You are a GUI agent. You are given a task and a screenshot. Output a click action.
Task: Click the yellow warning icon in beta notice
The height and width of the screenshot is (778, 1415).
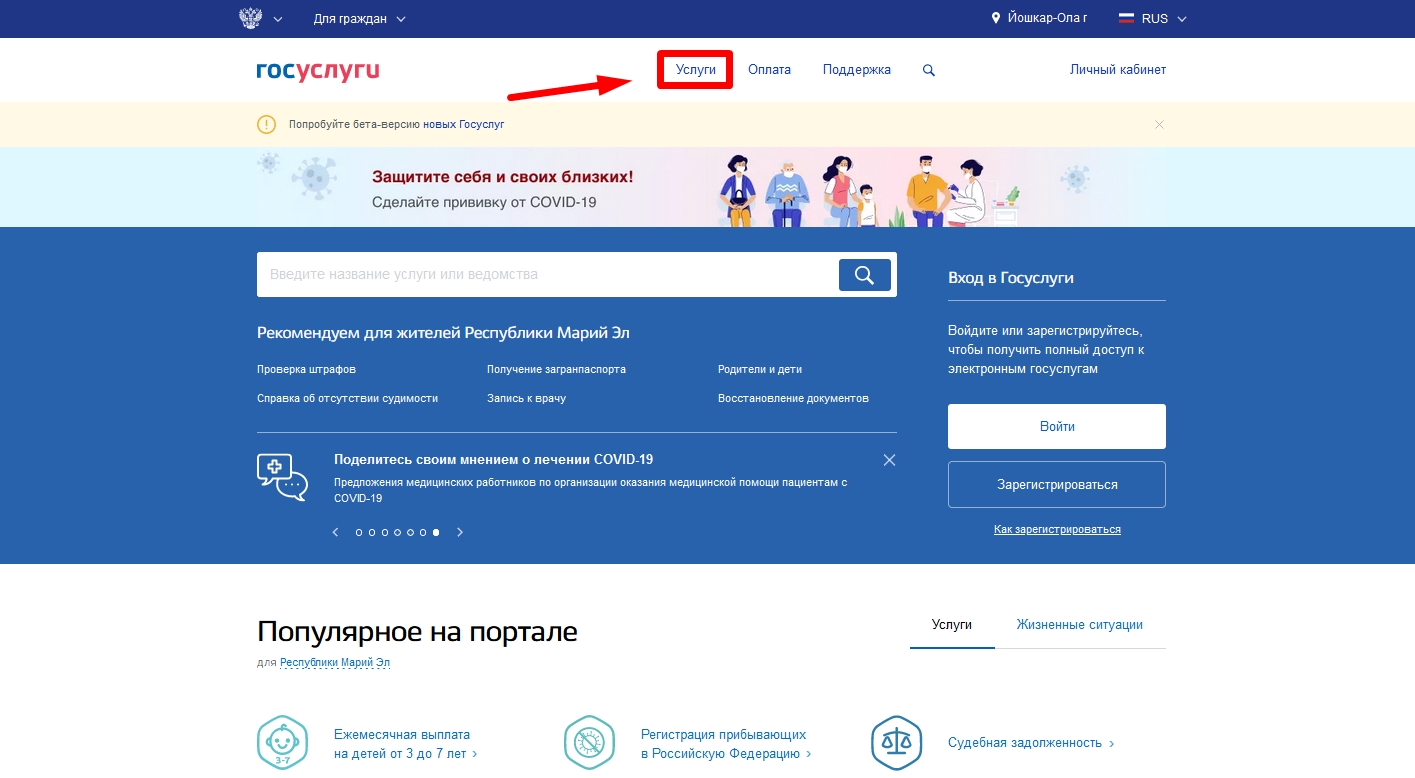266,125
